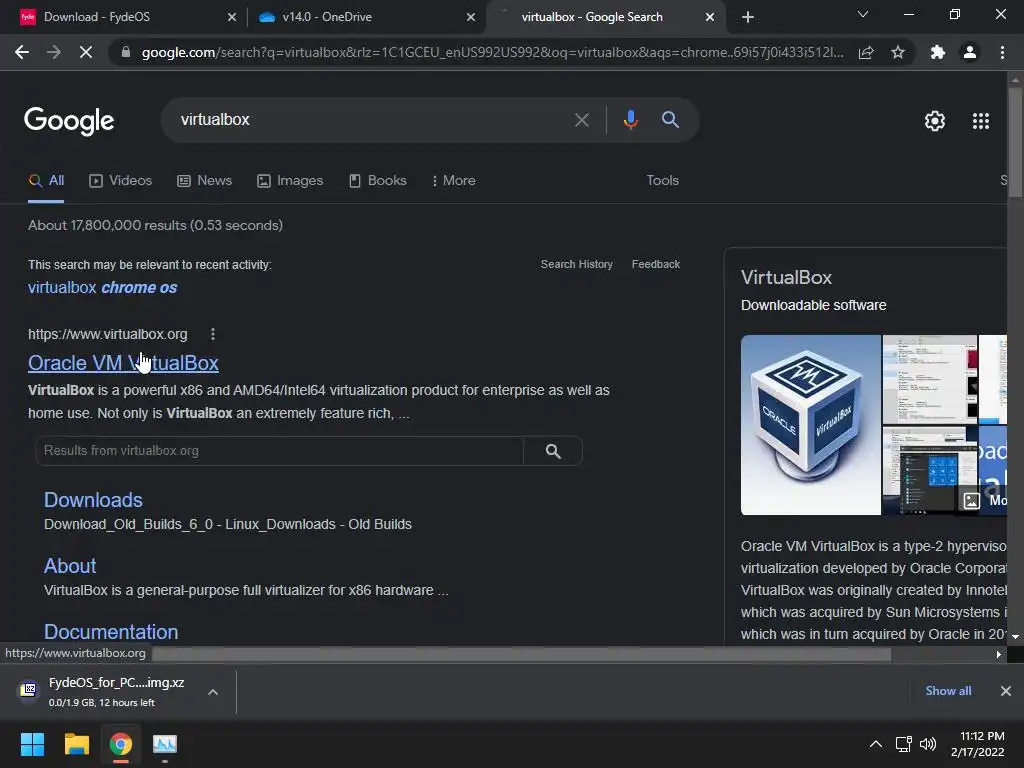This screenshot has width=1024, height=768.
Task: Show all downloads
Action: [x=948, y=691]
